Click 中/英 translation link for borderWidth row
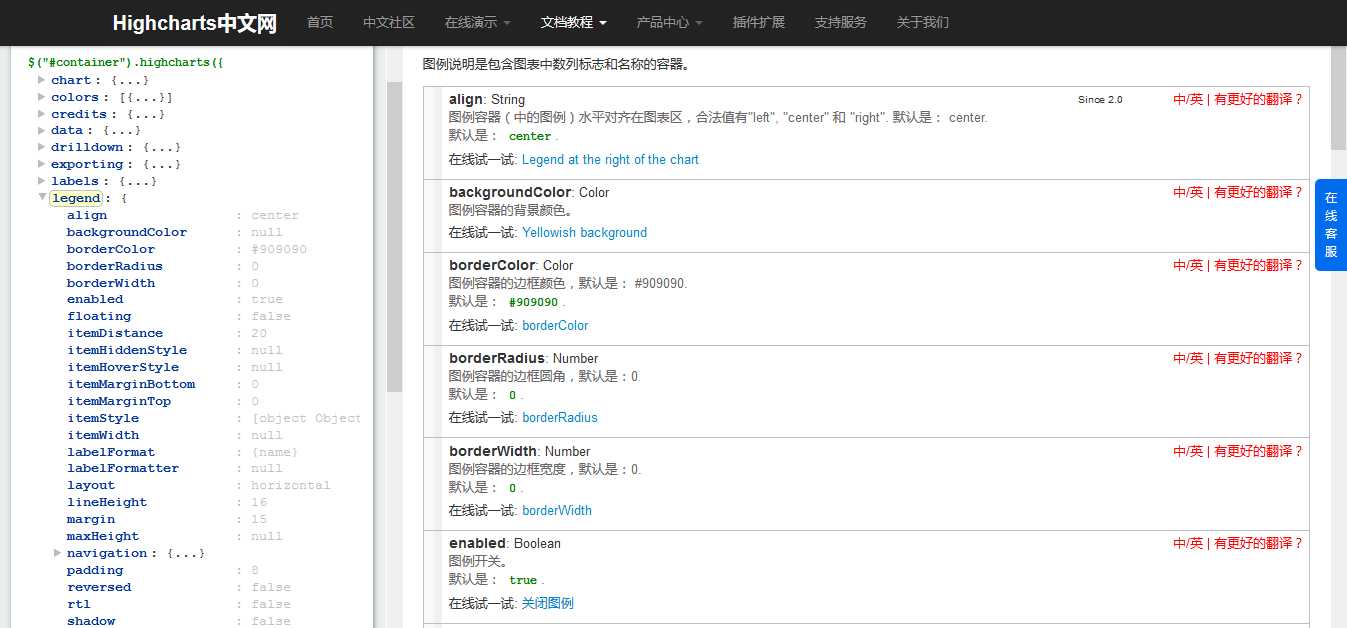Image resolution: width=1347 pixels, height=628 pixels. coord(1188,451)
